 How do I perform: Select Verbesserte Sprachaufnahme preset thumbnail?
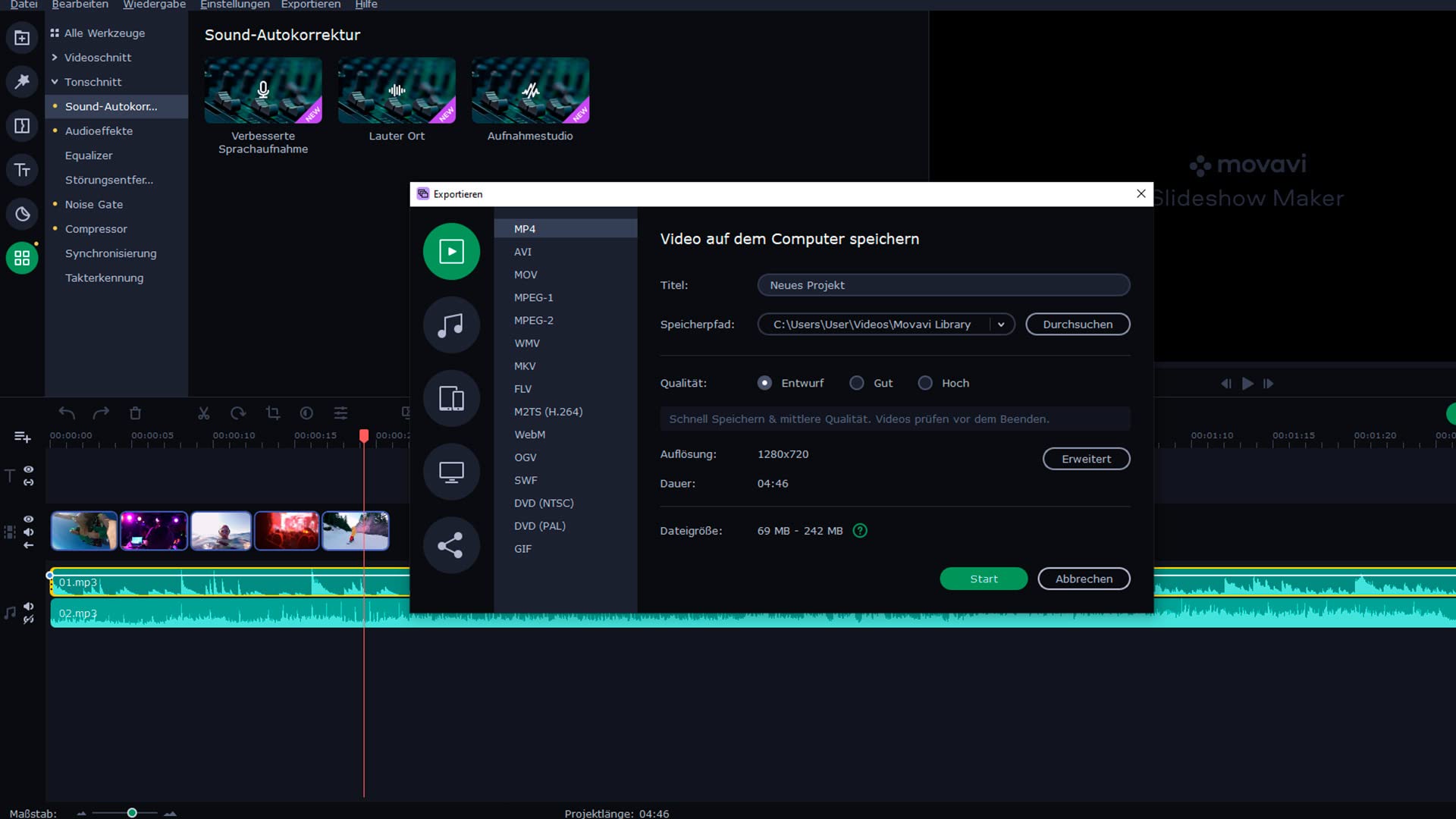click(263, 90)
